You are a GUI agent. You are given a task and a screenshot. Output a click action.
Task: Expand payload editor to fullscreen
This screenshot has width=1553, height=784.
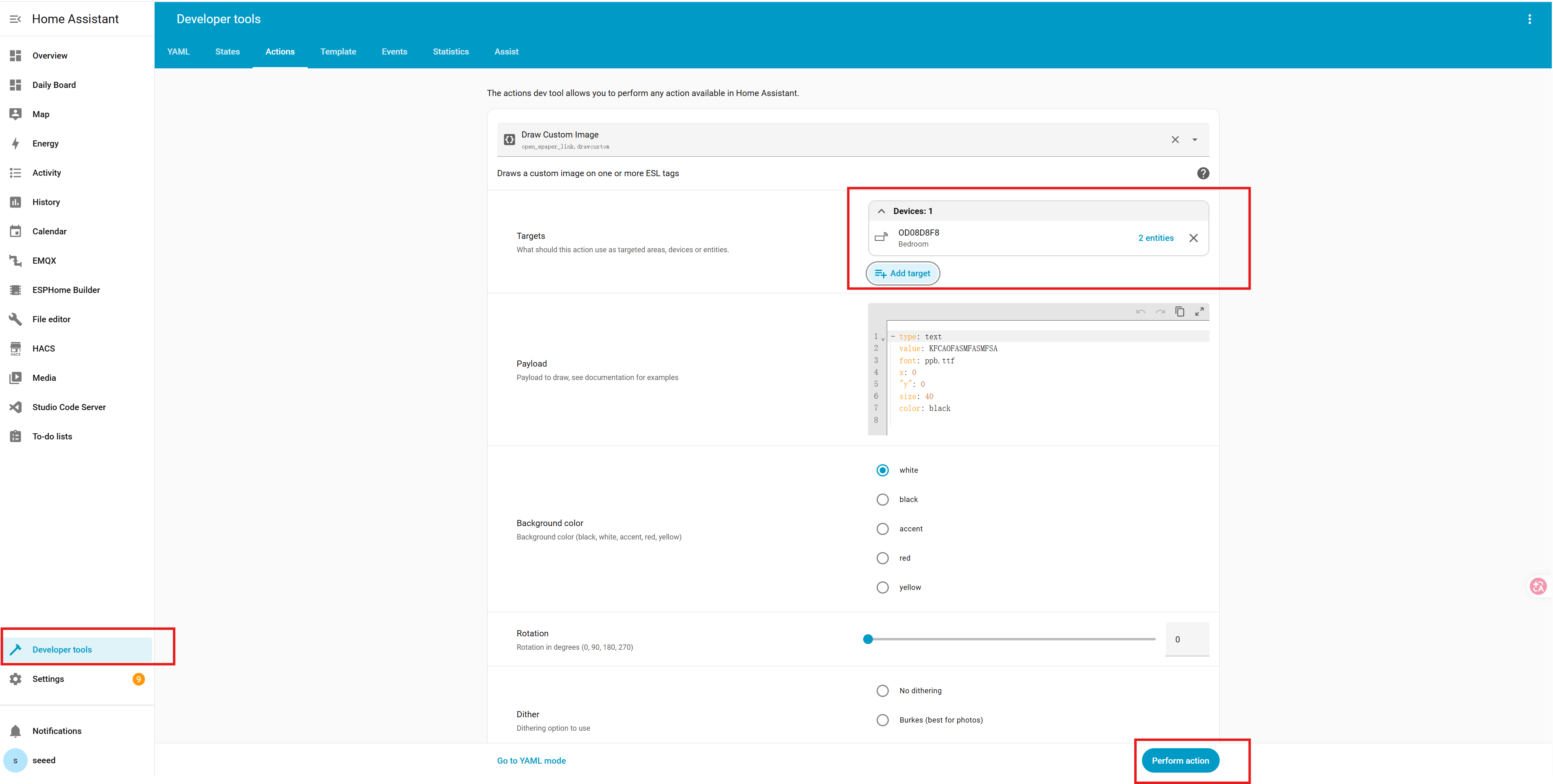[x=1199, y=312]
